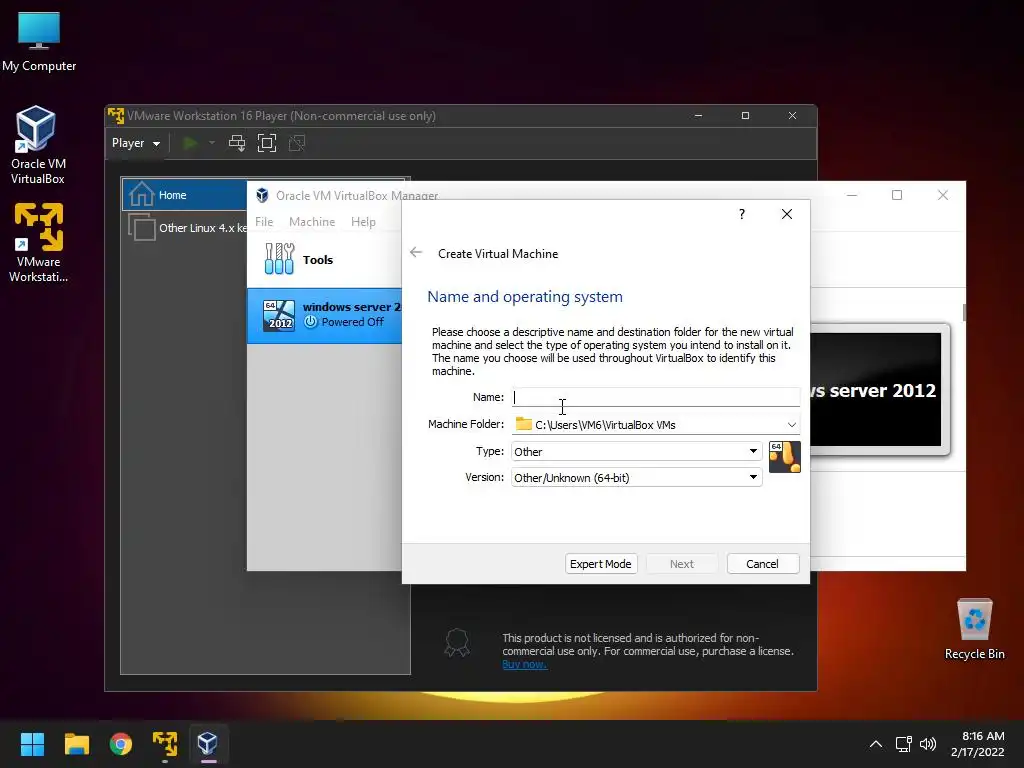The image size is (1024, 768).
Task: Click the back arrow in Create Virtual Machine
Action: coord(416,253)
